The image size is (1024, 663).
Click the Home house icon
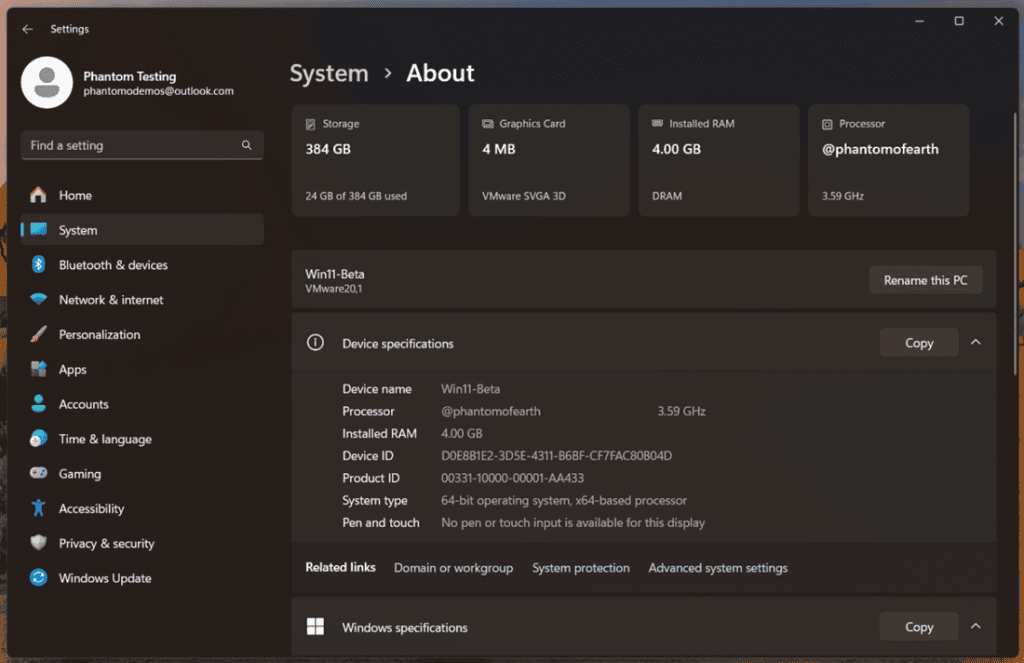(38, 195)
